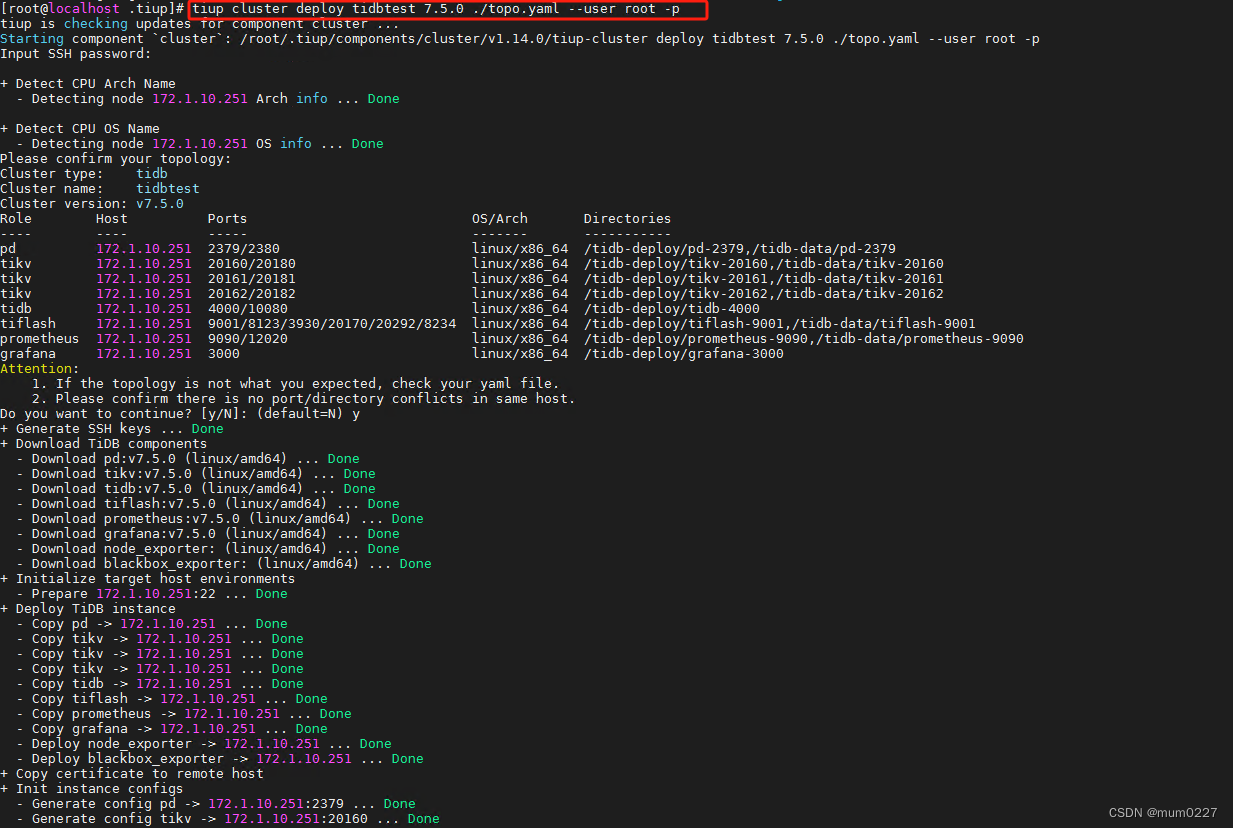Click the 'tiflash' role cell
This screenshot has width=1233, height=828.
pyautogui.click(x=28, y=324)
